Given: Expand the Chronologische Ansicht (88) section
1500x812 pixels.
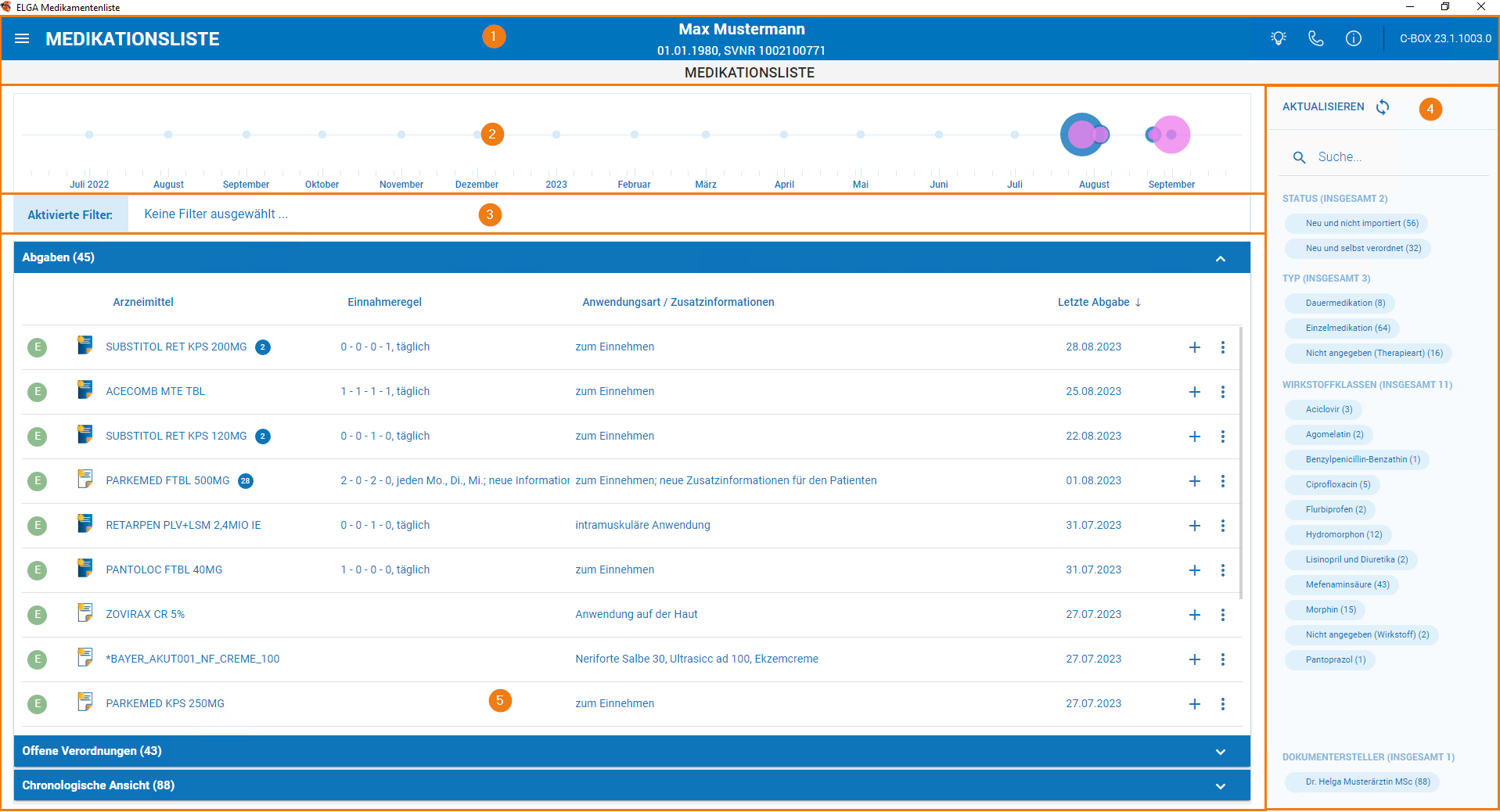Looking at the screenshot, I should pos(1221,786).
